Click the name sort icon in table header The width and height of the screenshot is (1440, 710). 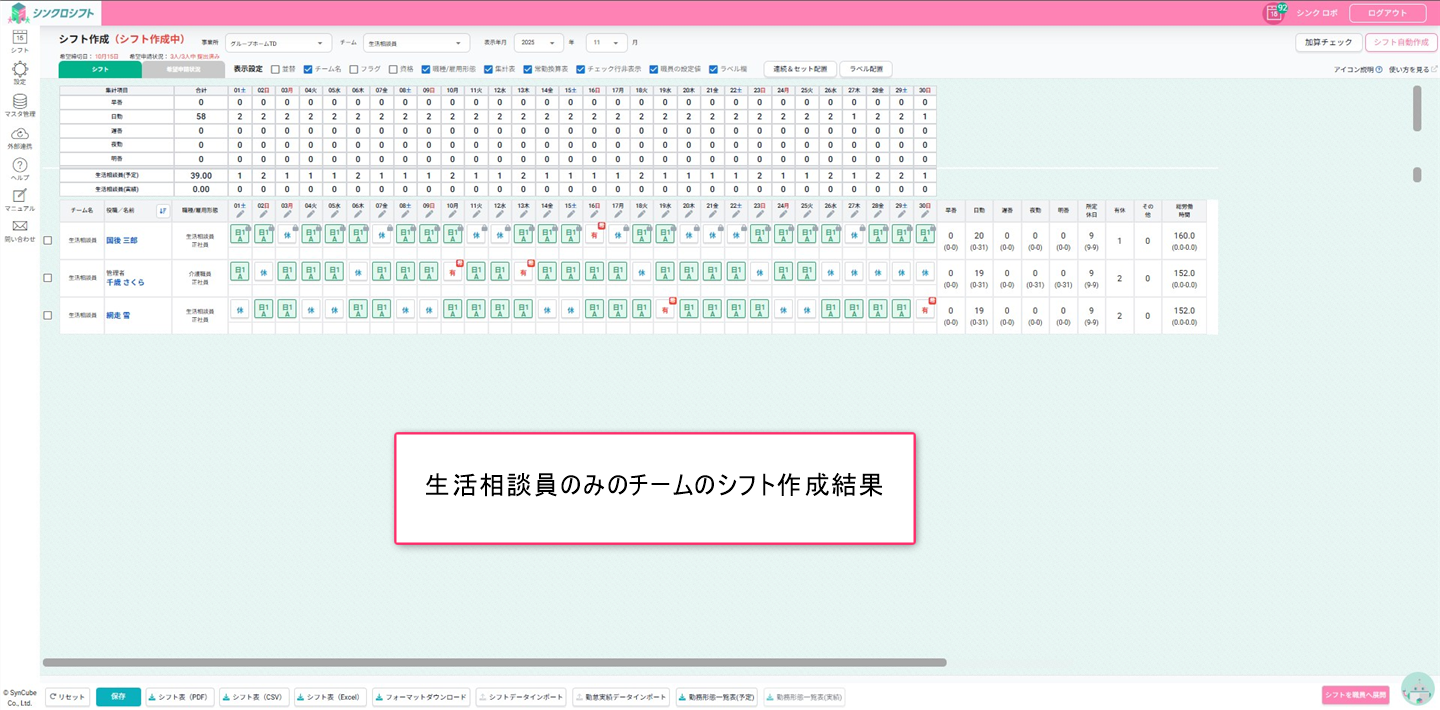tap(163, 210)
